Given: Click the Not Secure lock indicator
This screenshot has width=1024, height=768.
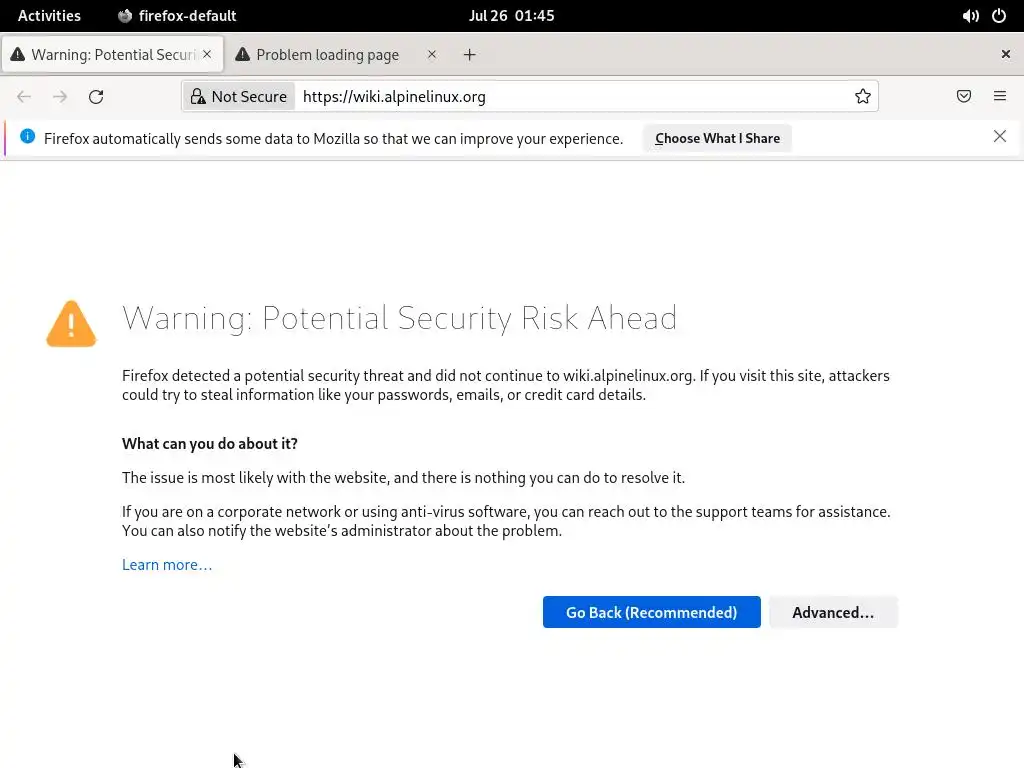Looking at the screenshot, I should pyautogui.click(x=239, y=97).
